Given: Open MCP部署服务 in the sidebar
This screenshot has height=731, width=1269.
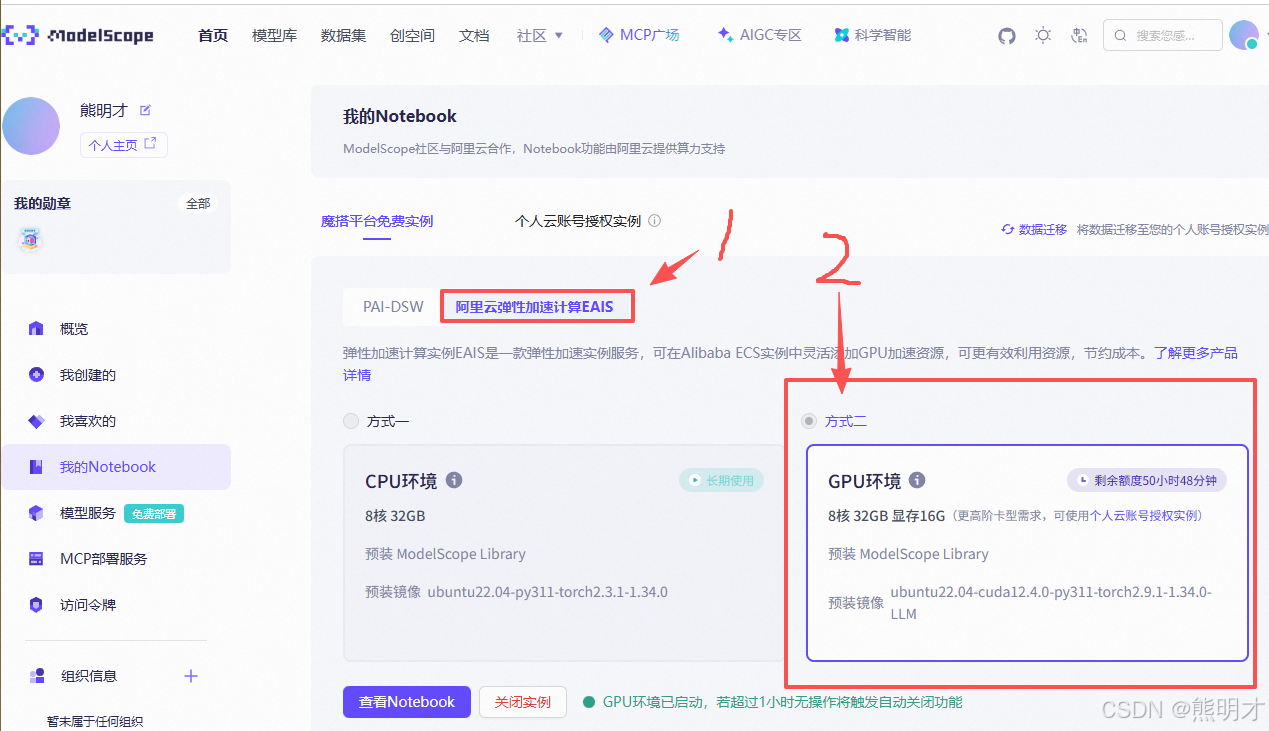Looking at the screenshot, I should click(x=104, y=558).
